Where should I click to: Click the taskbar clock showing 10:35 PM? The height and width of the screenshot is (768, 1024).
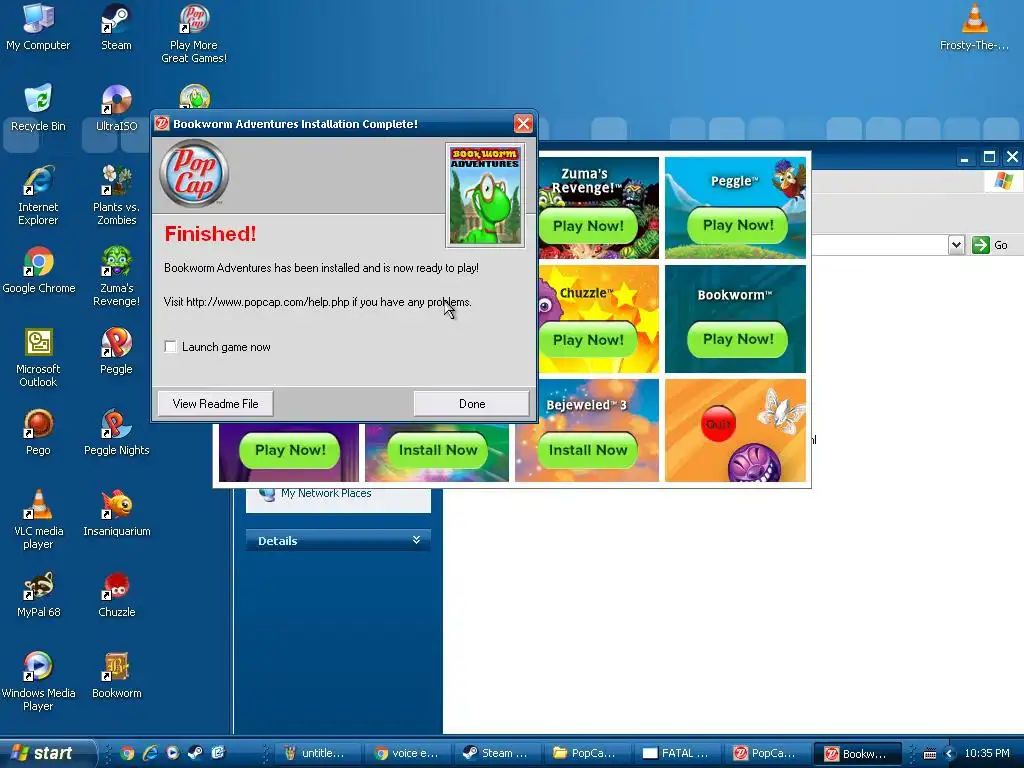(x=987, y=753)
